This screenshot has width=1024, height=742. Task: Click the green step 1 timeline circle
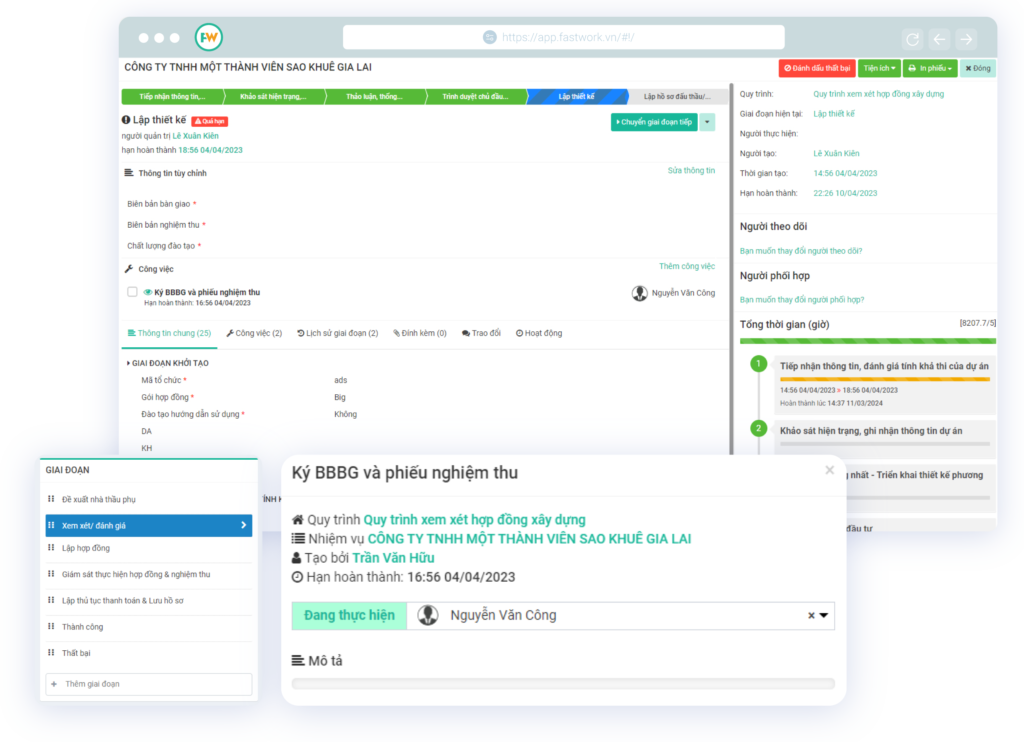coord(759,364)
